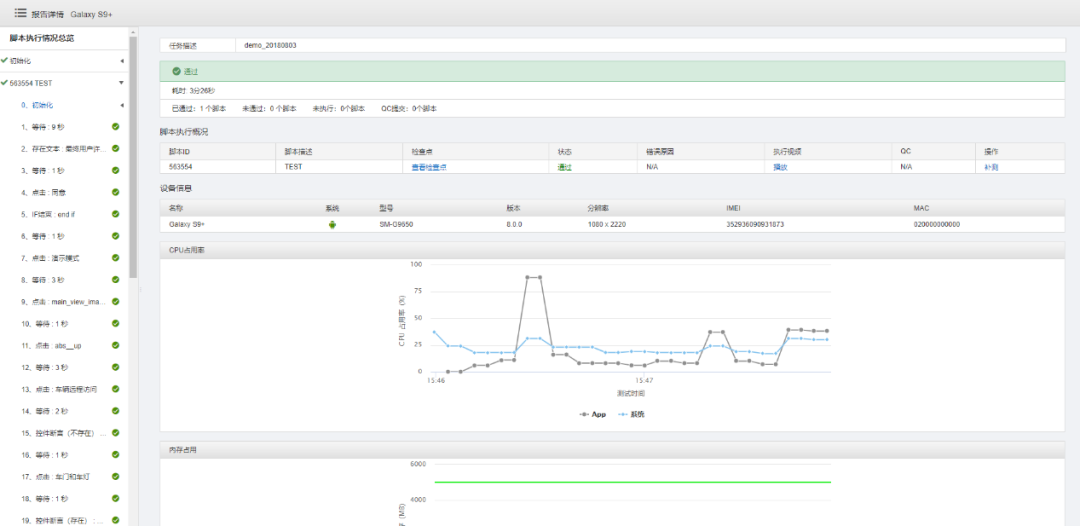This screenshot has height=526, width=1080.
Task: Click the 报告详情 header title
Action: pyautogui.click(x=48, y=13)
